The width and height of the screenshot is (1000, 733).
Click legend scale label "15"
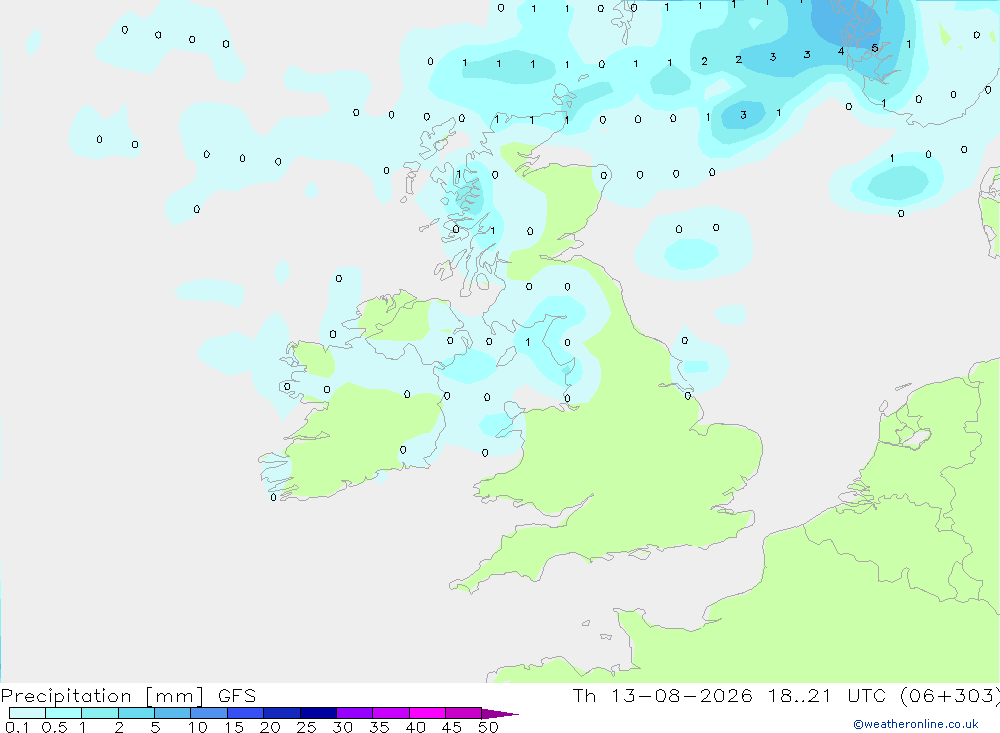[233, 727]
